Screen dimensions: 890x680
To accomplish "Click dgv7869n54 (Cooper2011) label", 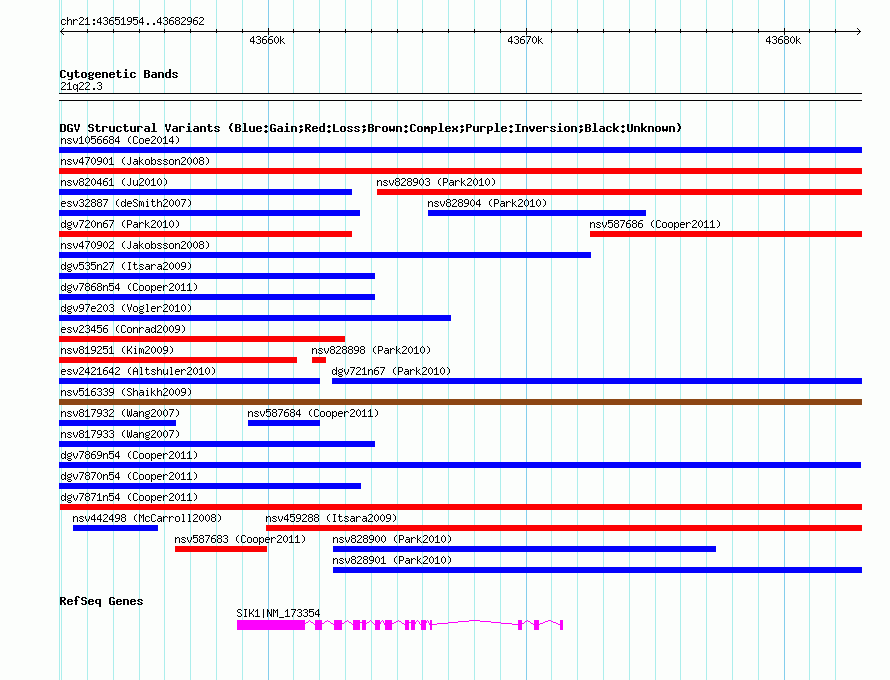I will pos(129,455).
